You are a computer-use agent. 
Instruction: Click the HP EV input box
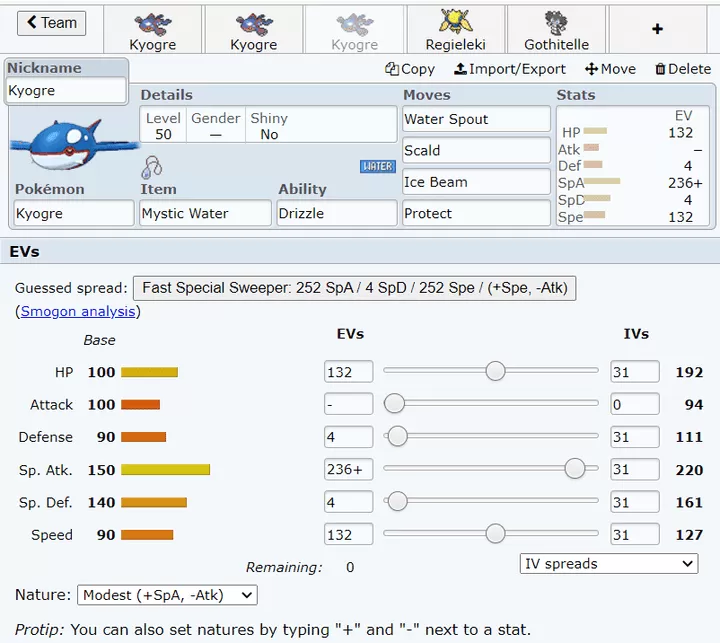tap(349, 372)
